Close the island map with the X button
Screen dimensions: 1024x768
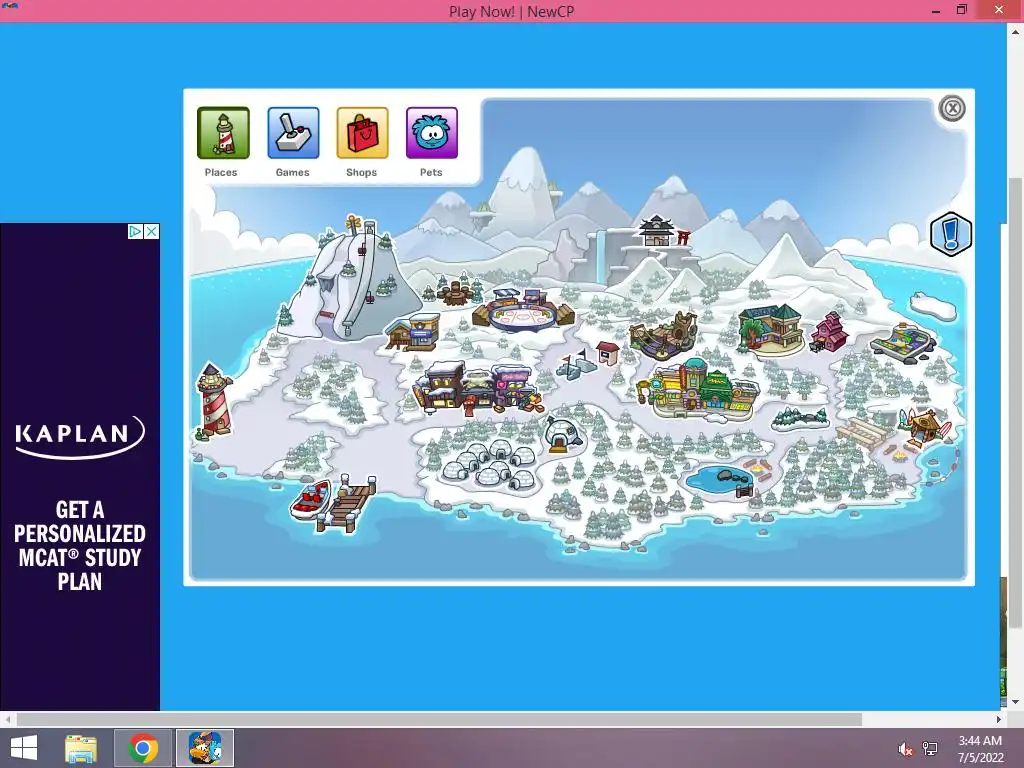click(952, 108)
